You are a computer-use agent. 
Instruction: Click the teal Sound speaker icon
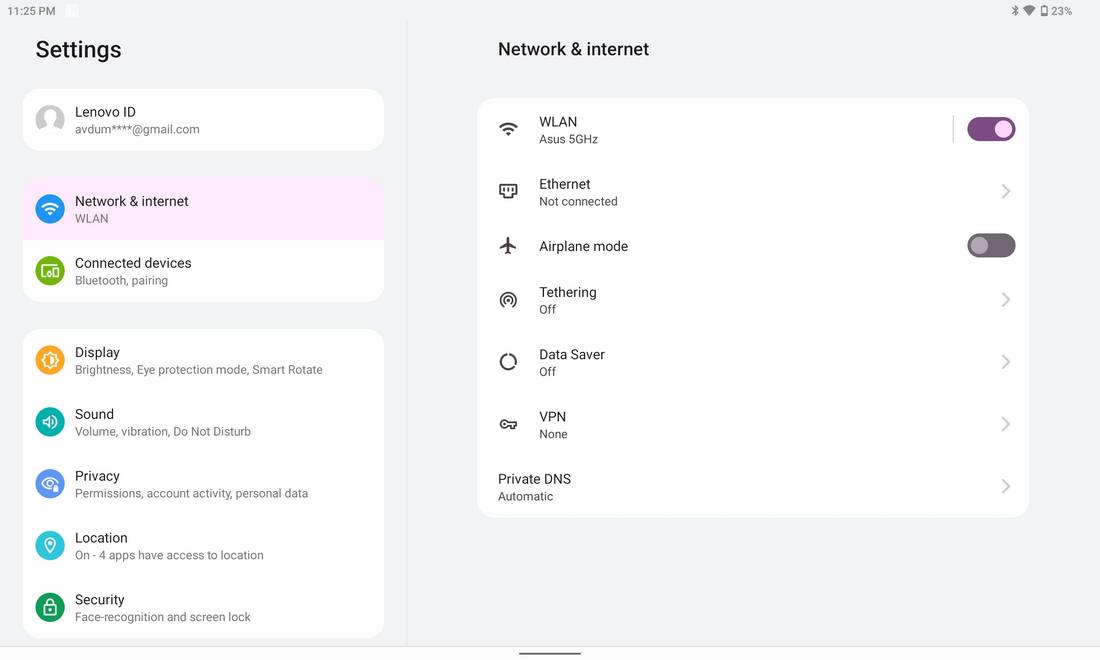click(x=50, y=422)
